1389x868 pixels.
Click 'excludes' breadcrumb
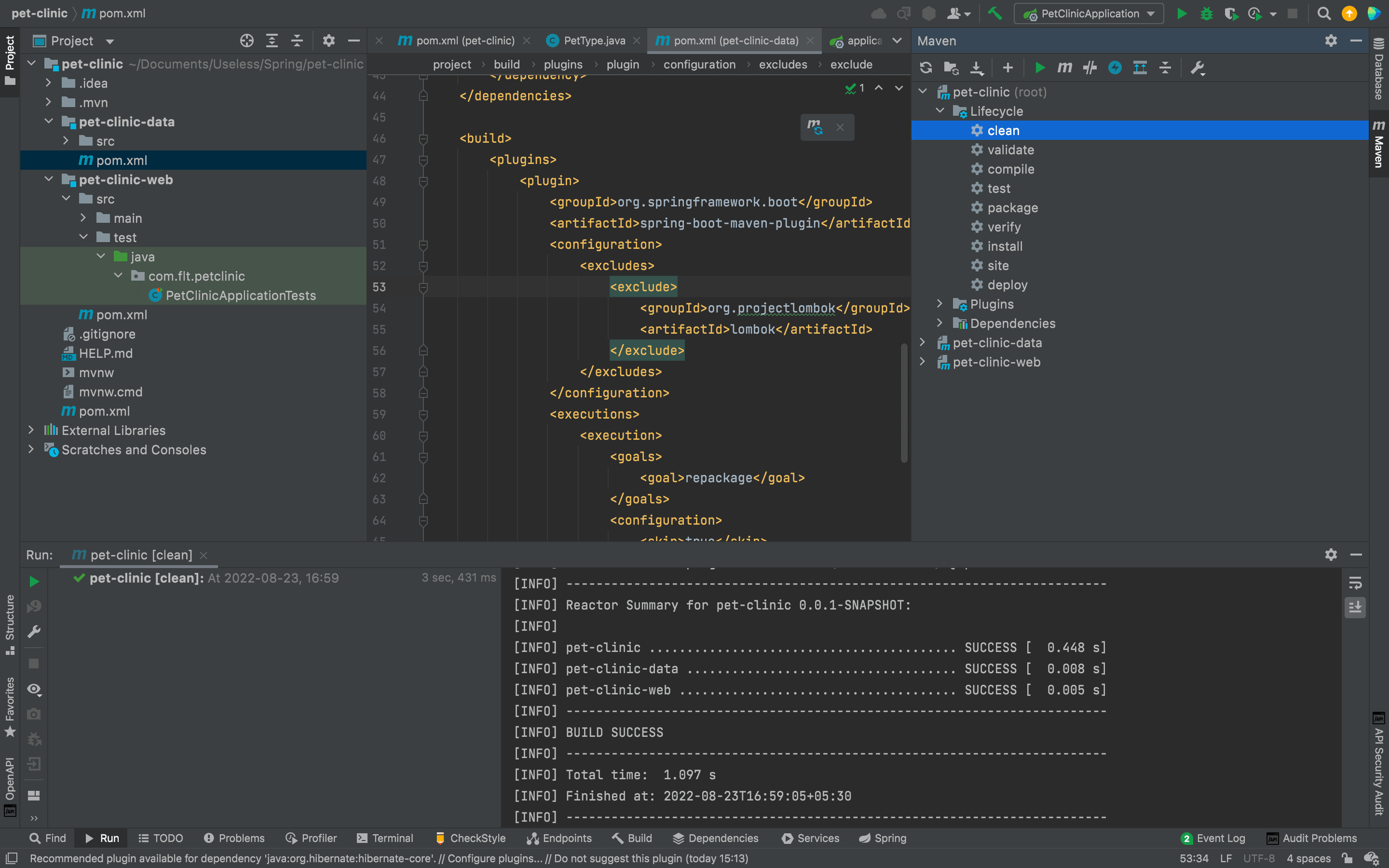coord(783,64)
